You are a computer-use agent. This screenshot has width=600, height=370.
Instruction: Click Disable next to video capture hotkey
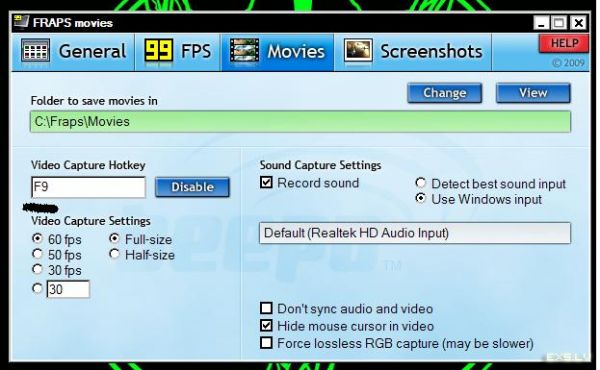pos(192,187)
